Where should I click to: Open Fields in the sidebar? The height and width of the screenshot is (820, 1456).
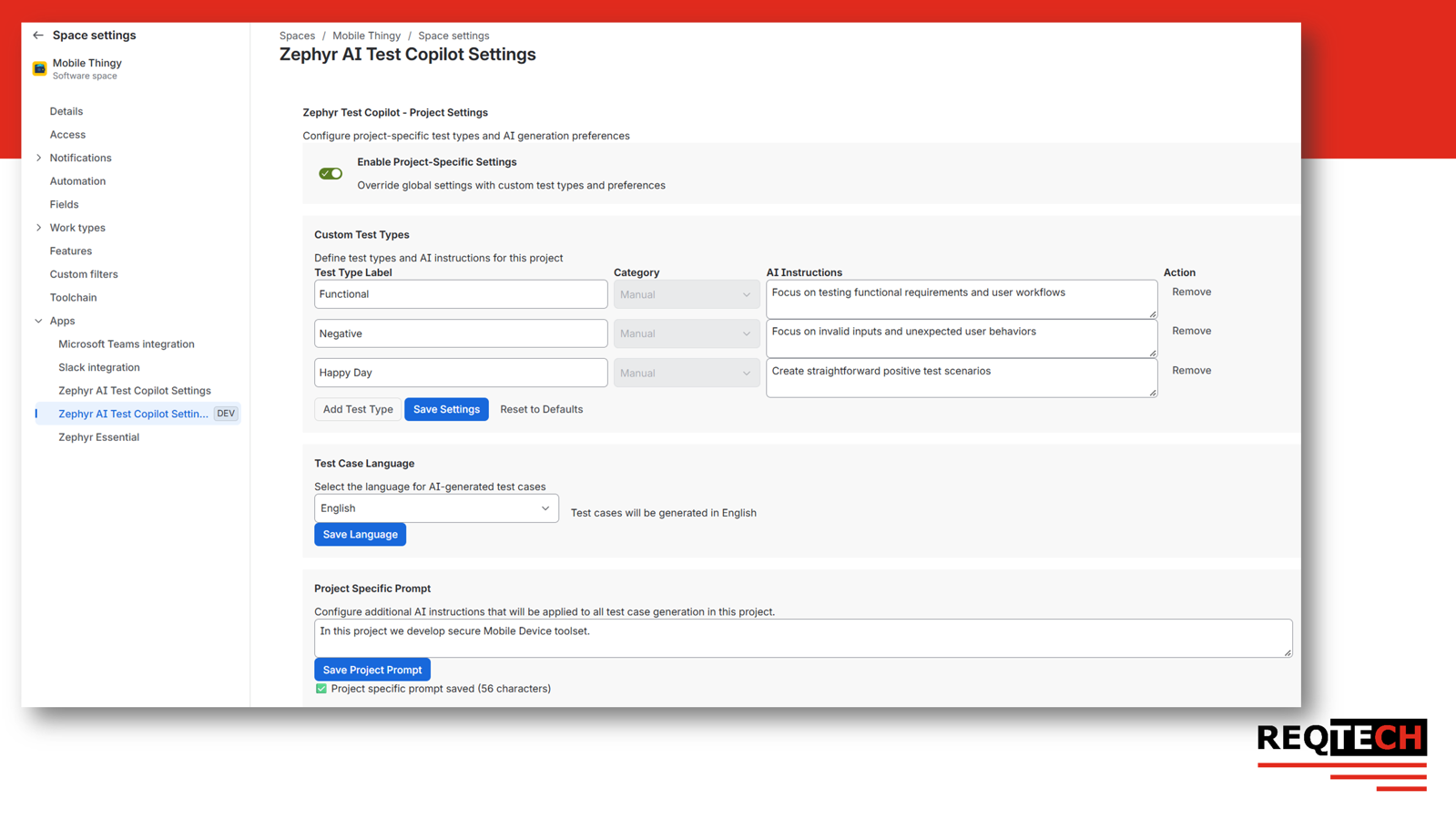coord(64,204)
